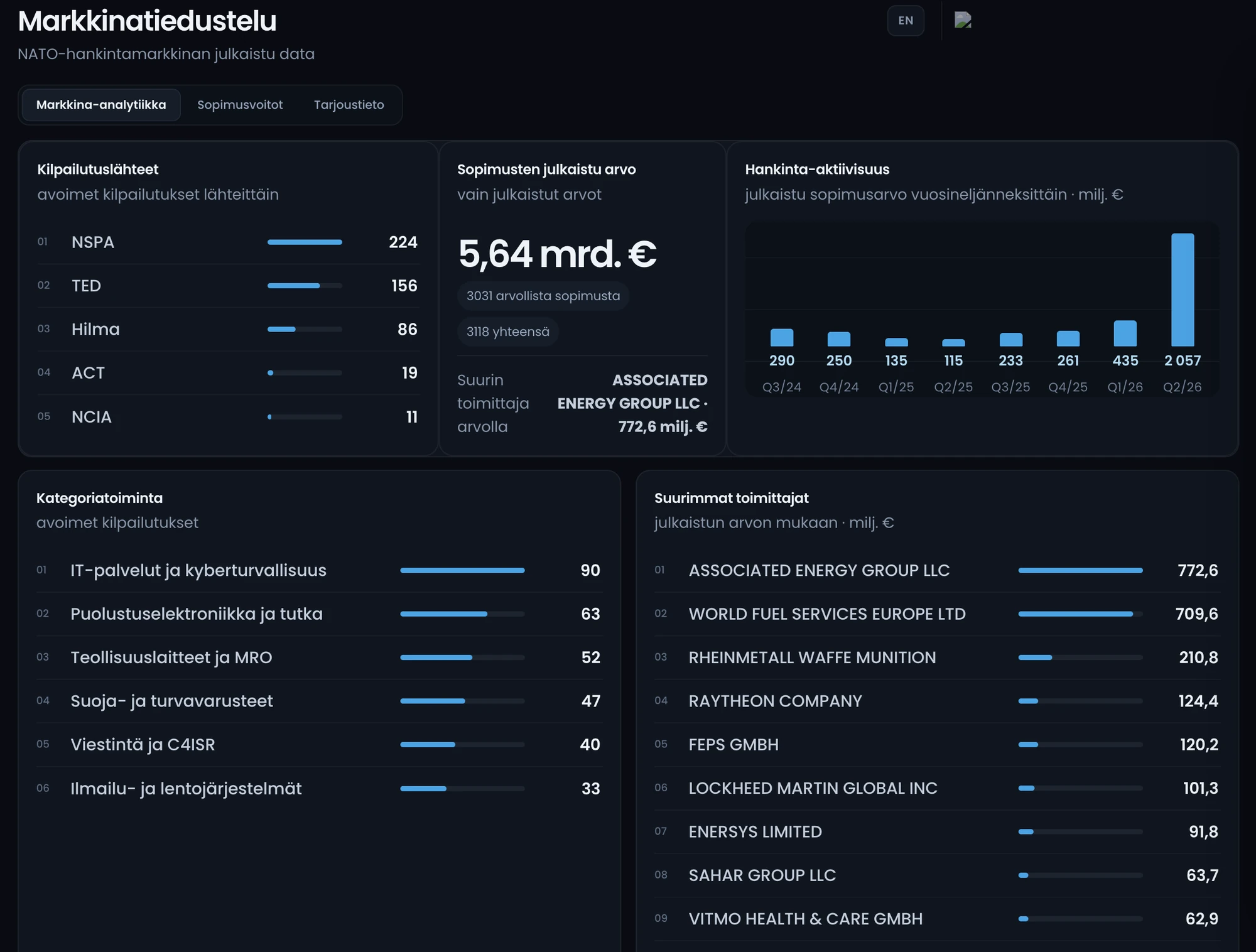The width and height of the screenshot is (1256, 952).
Task: Open the profile image icon in the header
Action: (x=963, y=21)
